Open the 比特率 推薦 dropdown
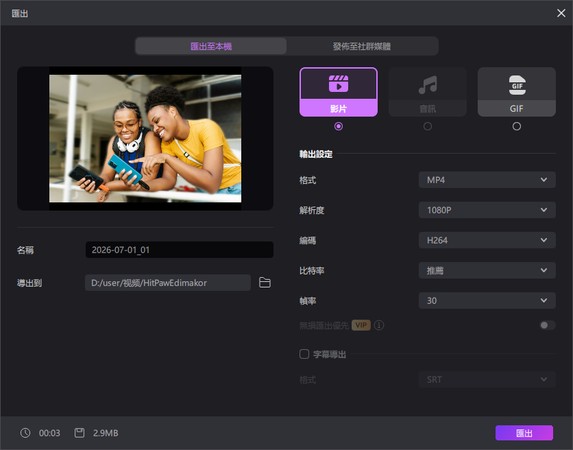This screenshot has width=573, height=450. 487,271
